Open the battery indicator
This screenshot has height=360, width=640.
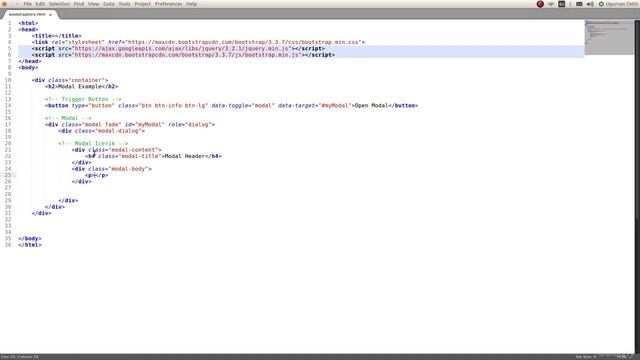click(579, 4)
